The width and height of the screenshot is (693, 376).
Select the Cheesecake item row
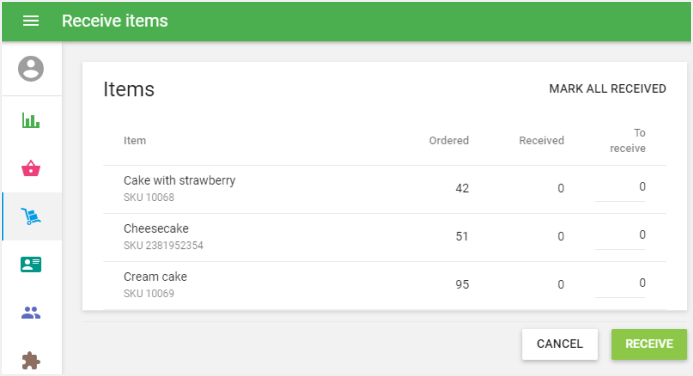pos(385,237)
